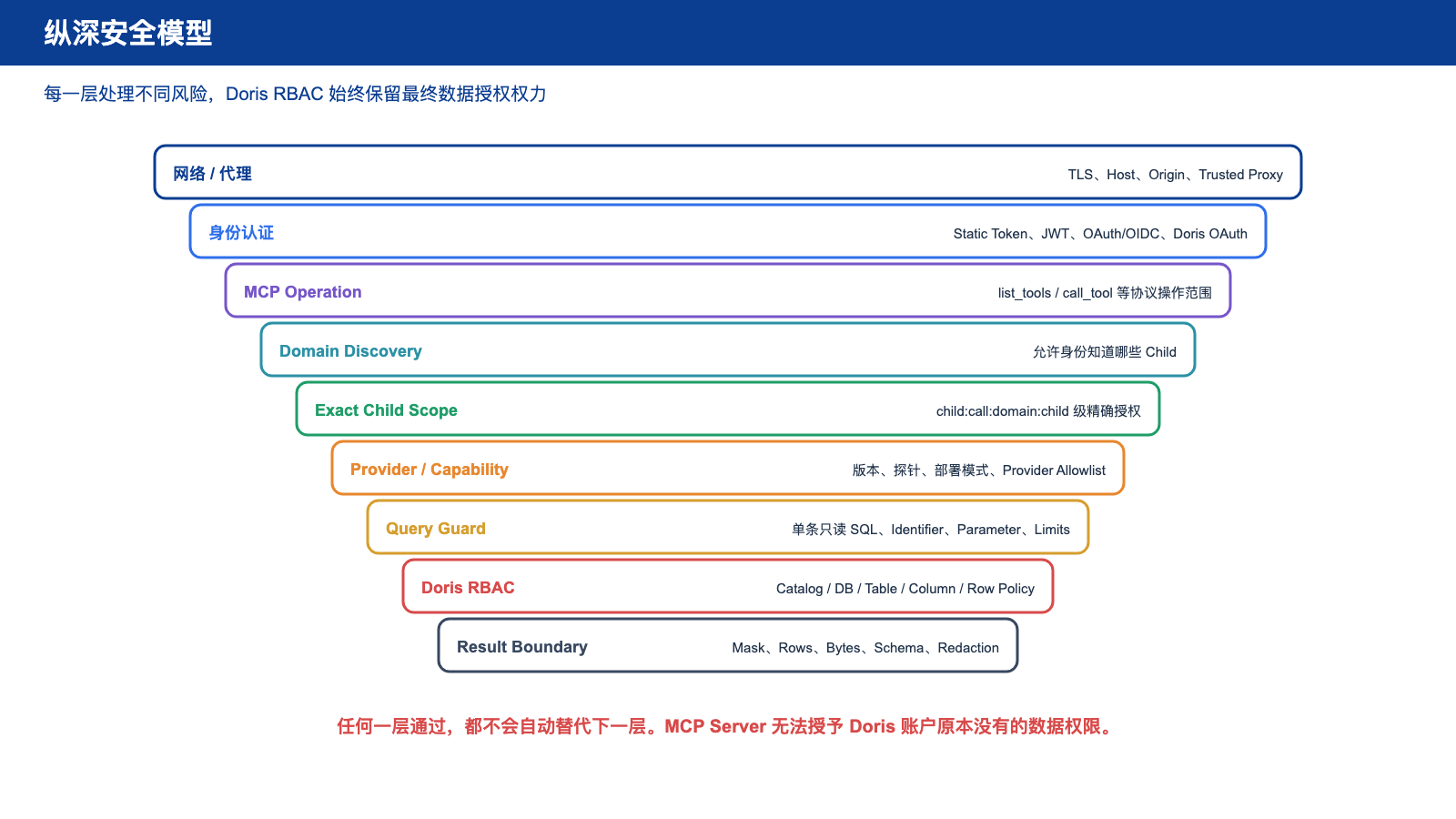The width and height of the screenshot is (1456, 819).
Task: Click the slide title 纵深安全模型
Action: 128,33
